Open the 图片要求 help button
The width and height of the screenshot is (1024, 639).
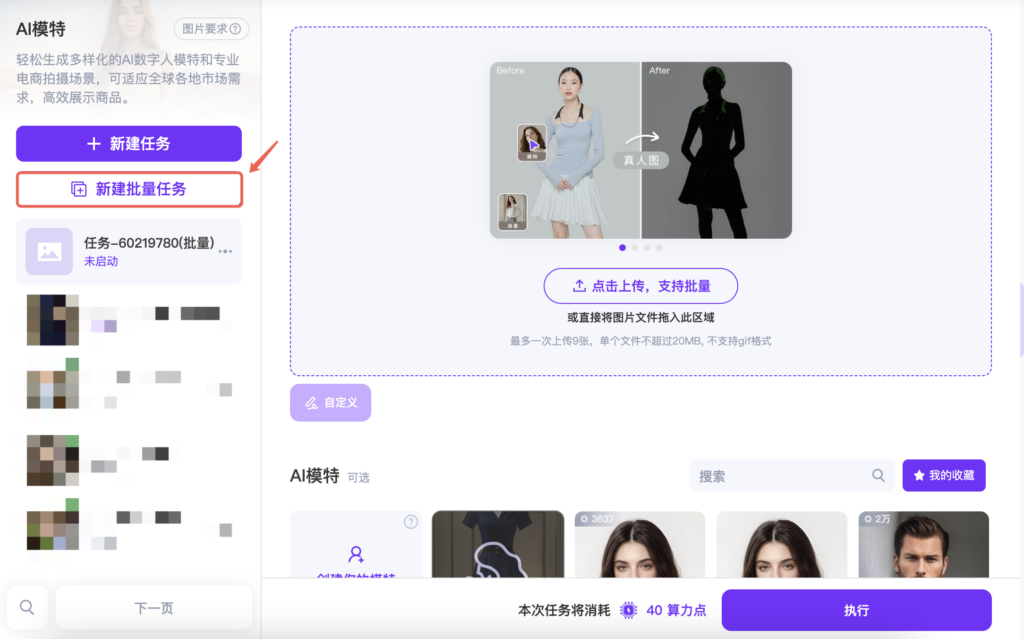pyautogui.click(x=211, y=29)
